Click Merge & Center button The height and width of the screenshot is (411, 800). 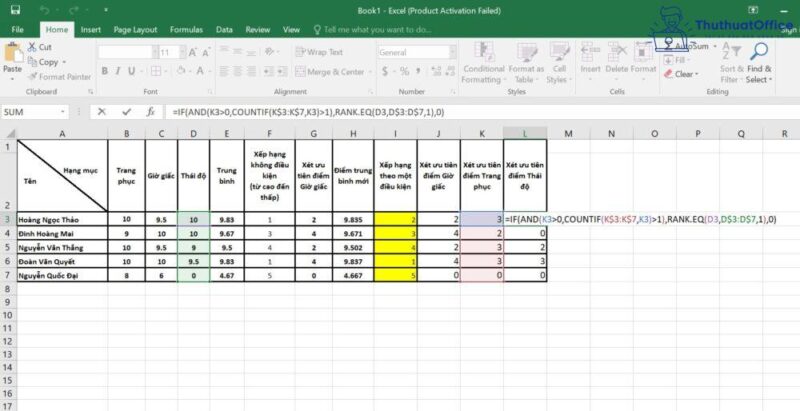pyautogui.click(x=330, y=72)
